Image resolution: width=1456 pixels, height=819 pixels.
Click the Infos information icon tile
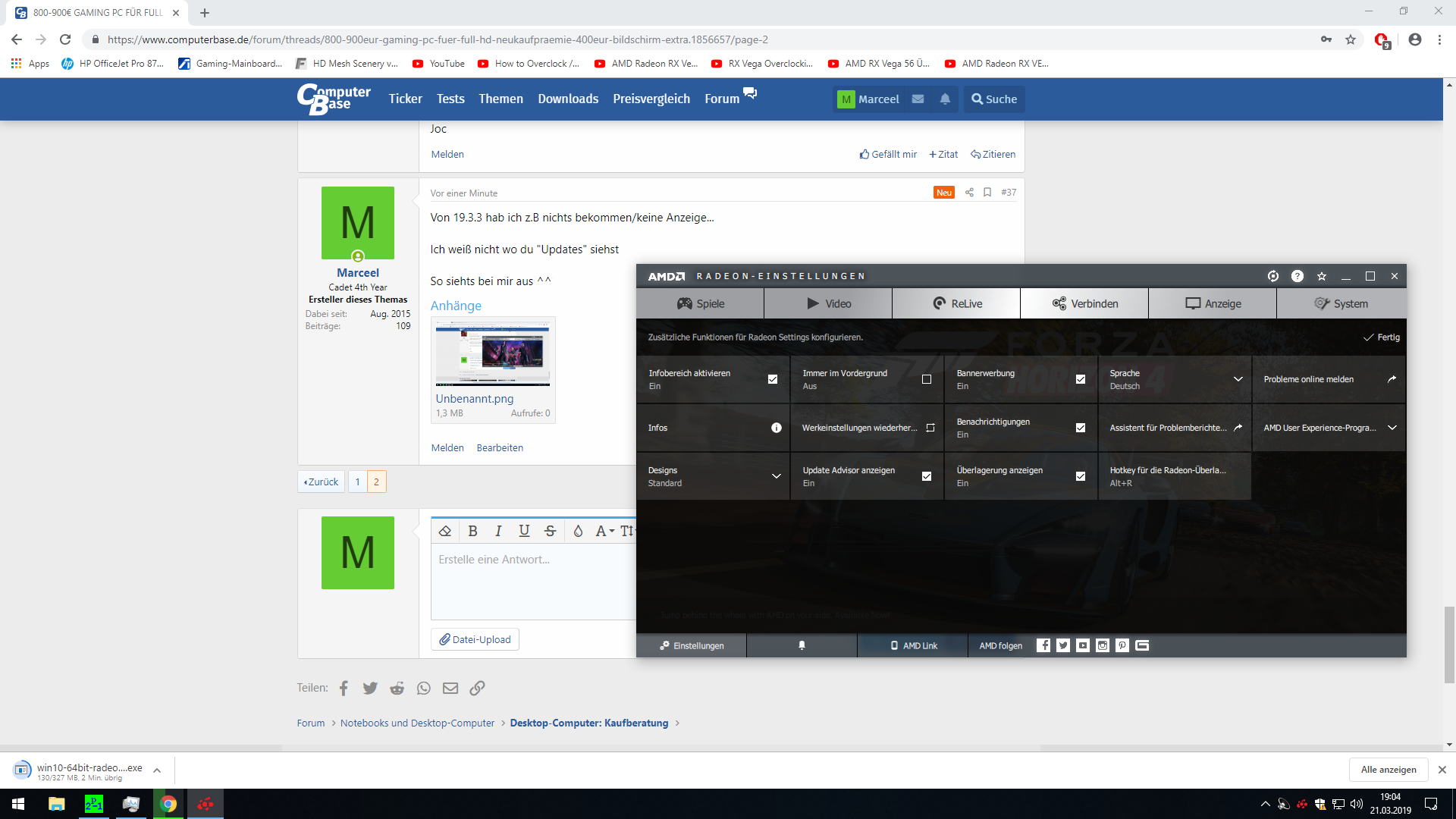(x=776, y=428)
